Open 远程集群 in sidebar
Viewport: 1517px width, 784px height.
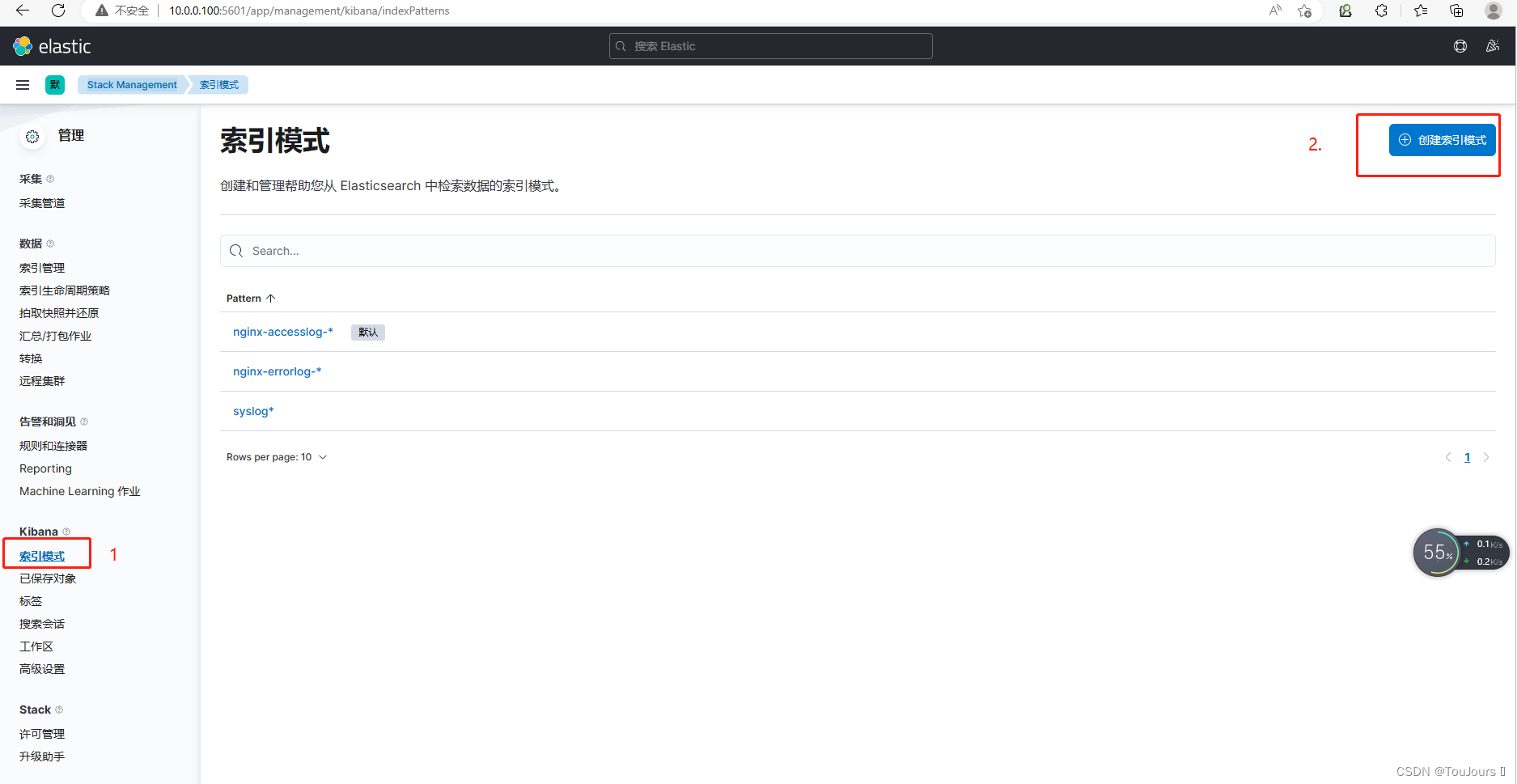[42, 381]
